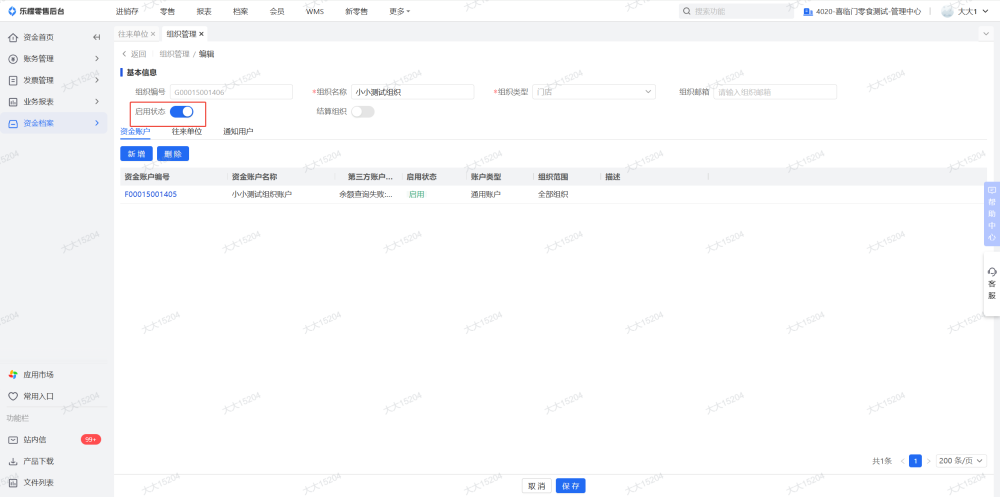Click the 业务报表 chart icon
Image resolution: width=1000 pixels, height=497 pixels.
click(x=13, y=102)
